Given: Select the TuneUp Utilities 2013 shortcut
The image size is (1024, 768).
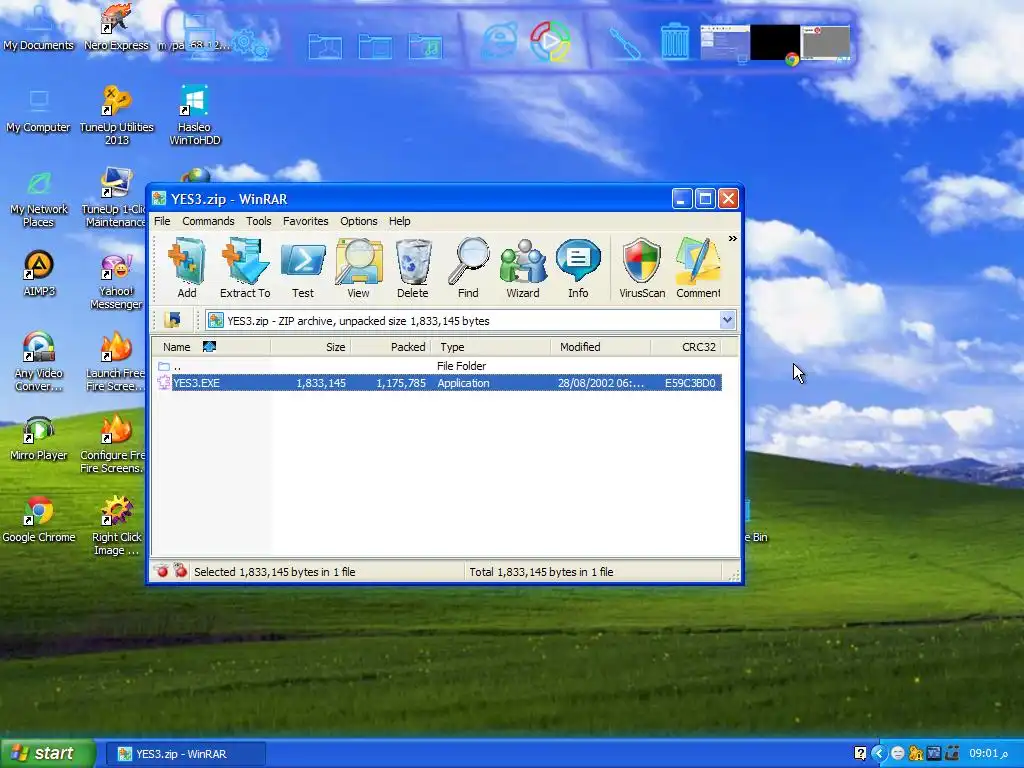Looking at the screenshot, I should 116,116.
